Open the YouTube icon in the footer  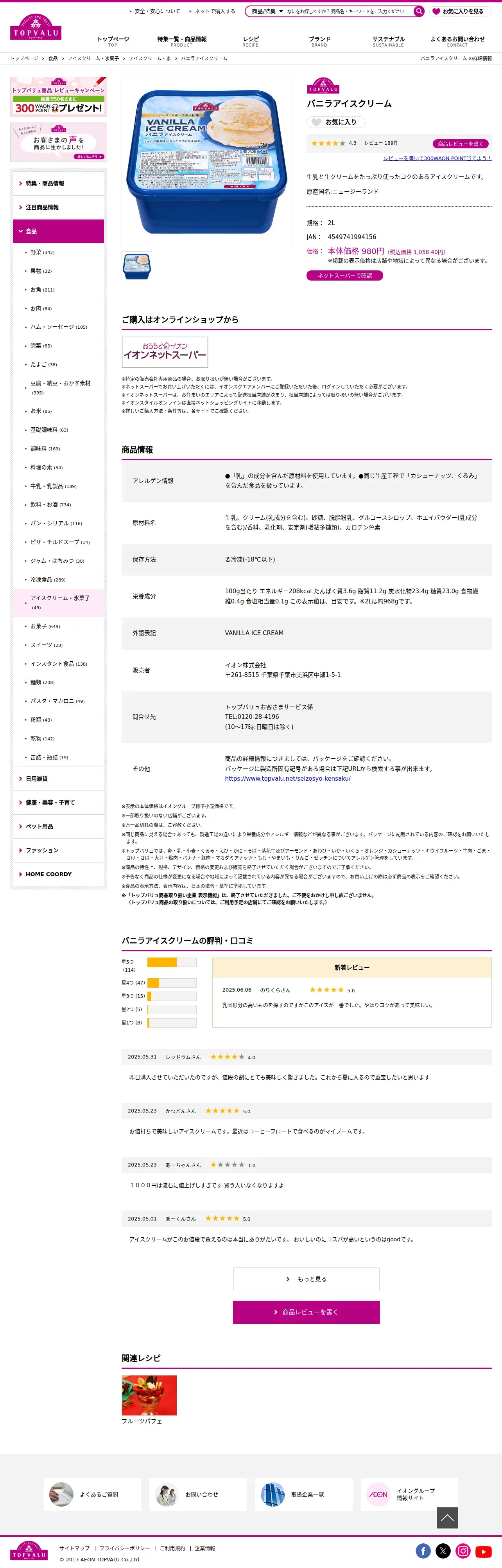coord(484,1551)
